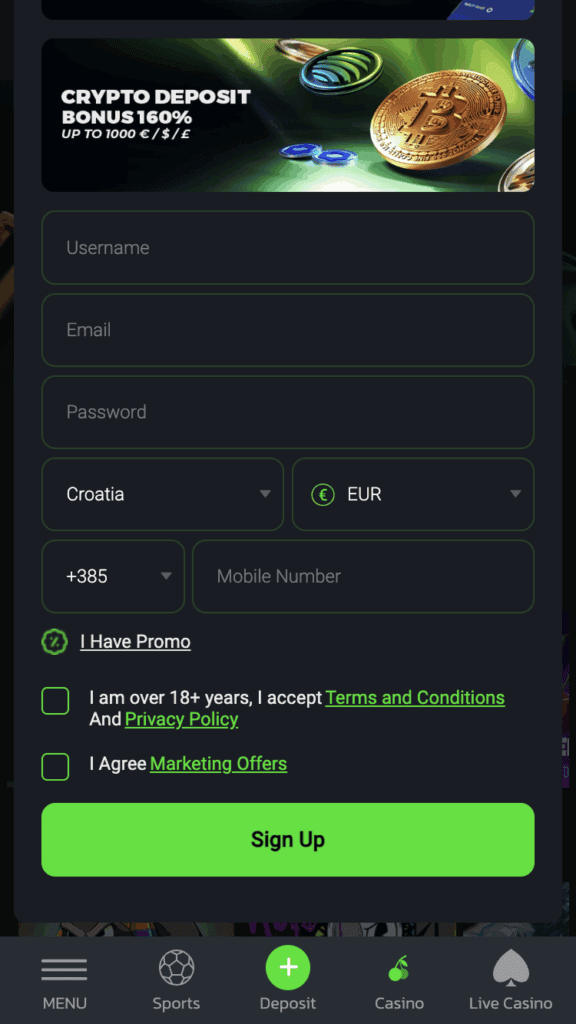Tick the over 18+ years checkbox

[x=56, y=701]
